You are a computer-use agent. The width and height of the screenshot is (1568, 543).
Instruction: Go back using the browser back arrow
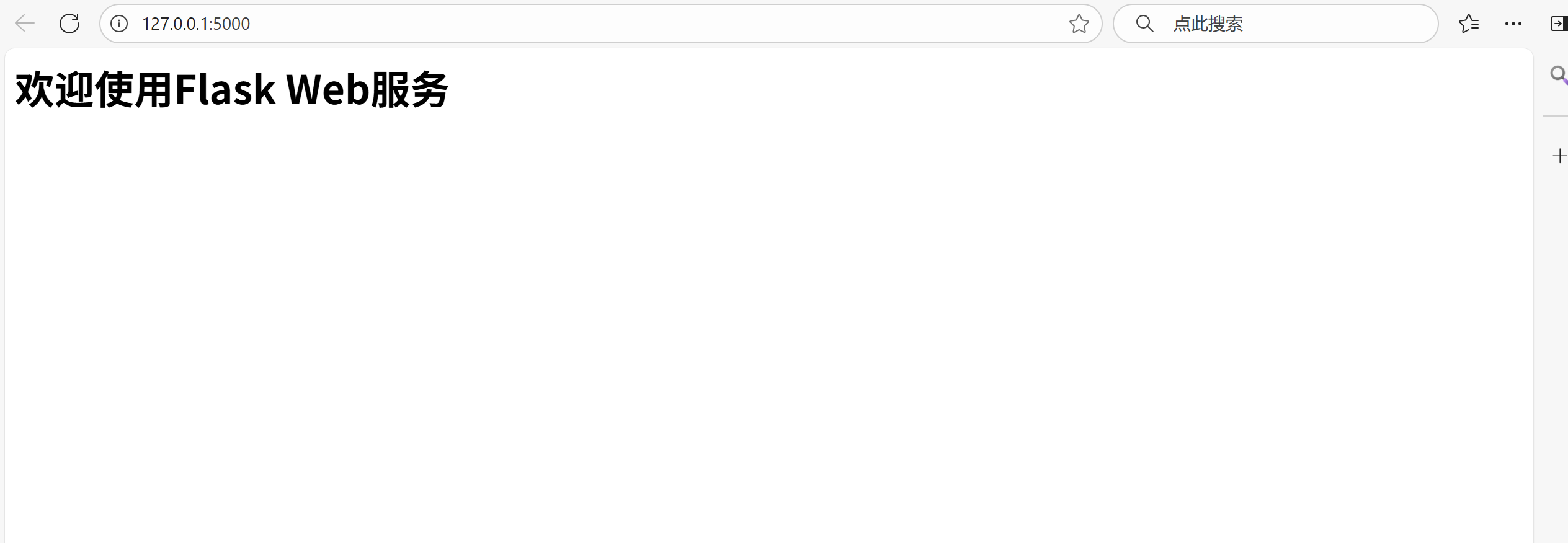click(25, 24)
